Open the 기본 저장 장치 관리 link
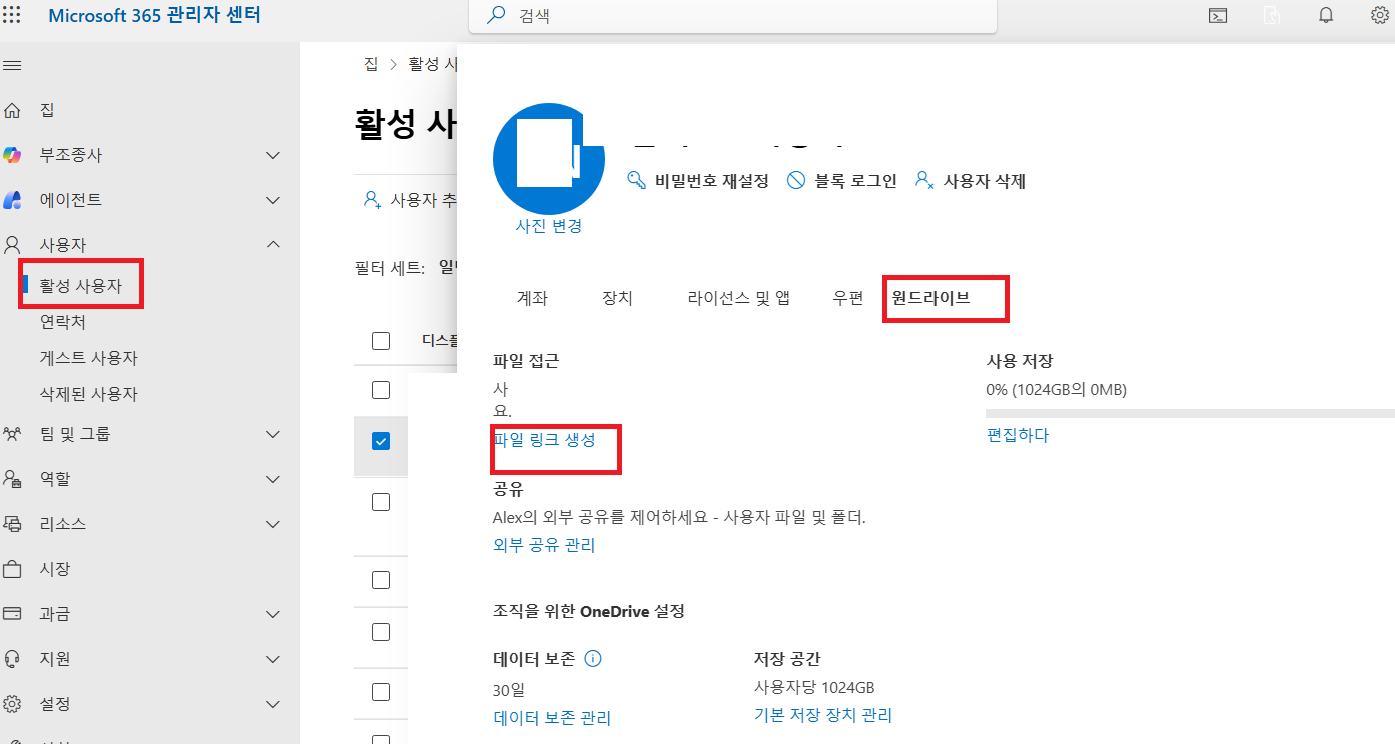1395x744 pixels. click(823, 715)
